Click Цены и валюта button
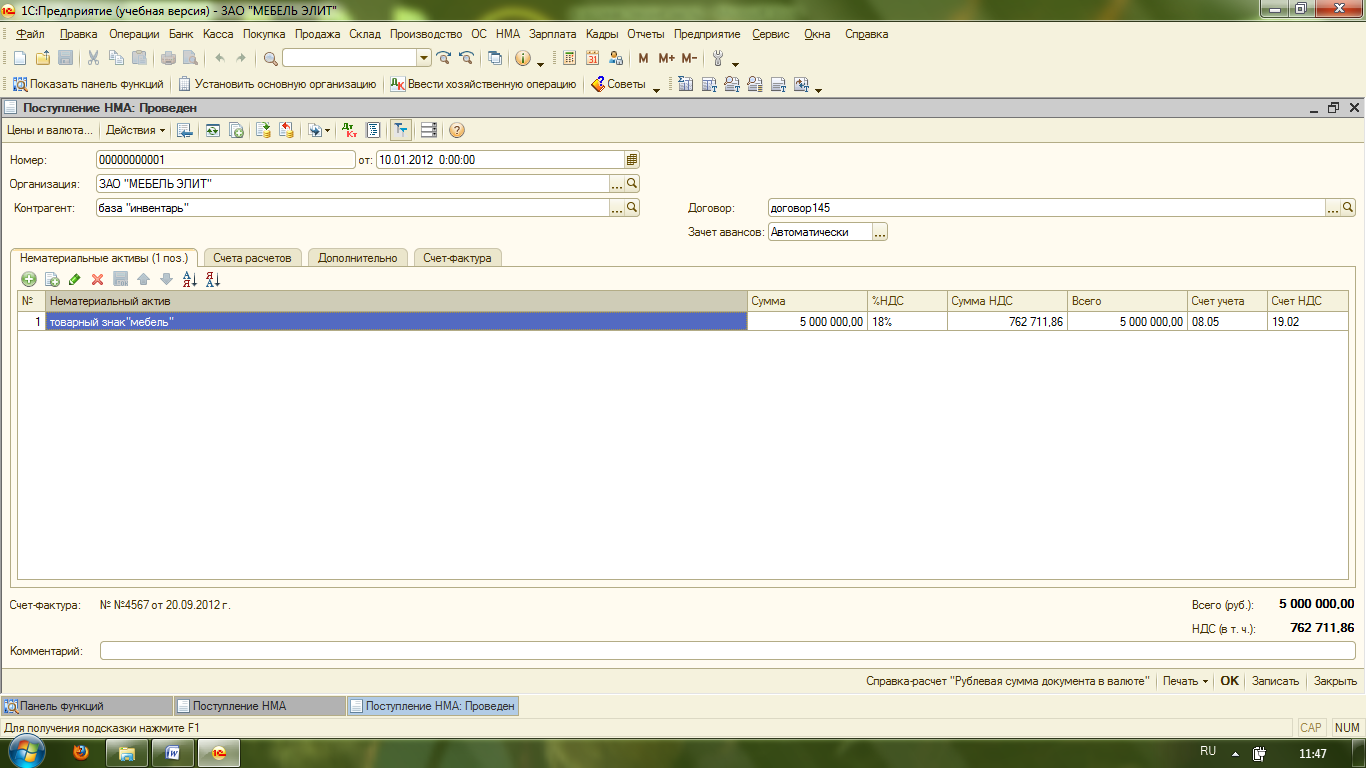This screenshot has height=768, width=1366. (49, 130)
